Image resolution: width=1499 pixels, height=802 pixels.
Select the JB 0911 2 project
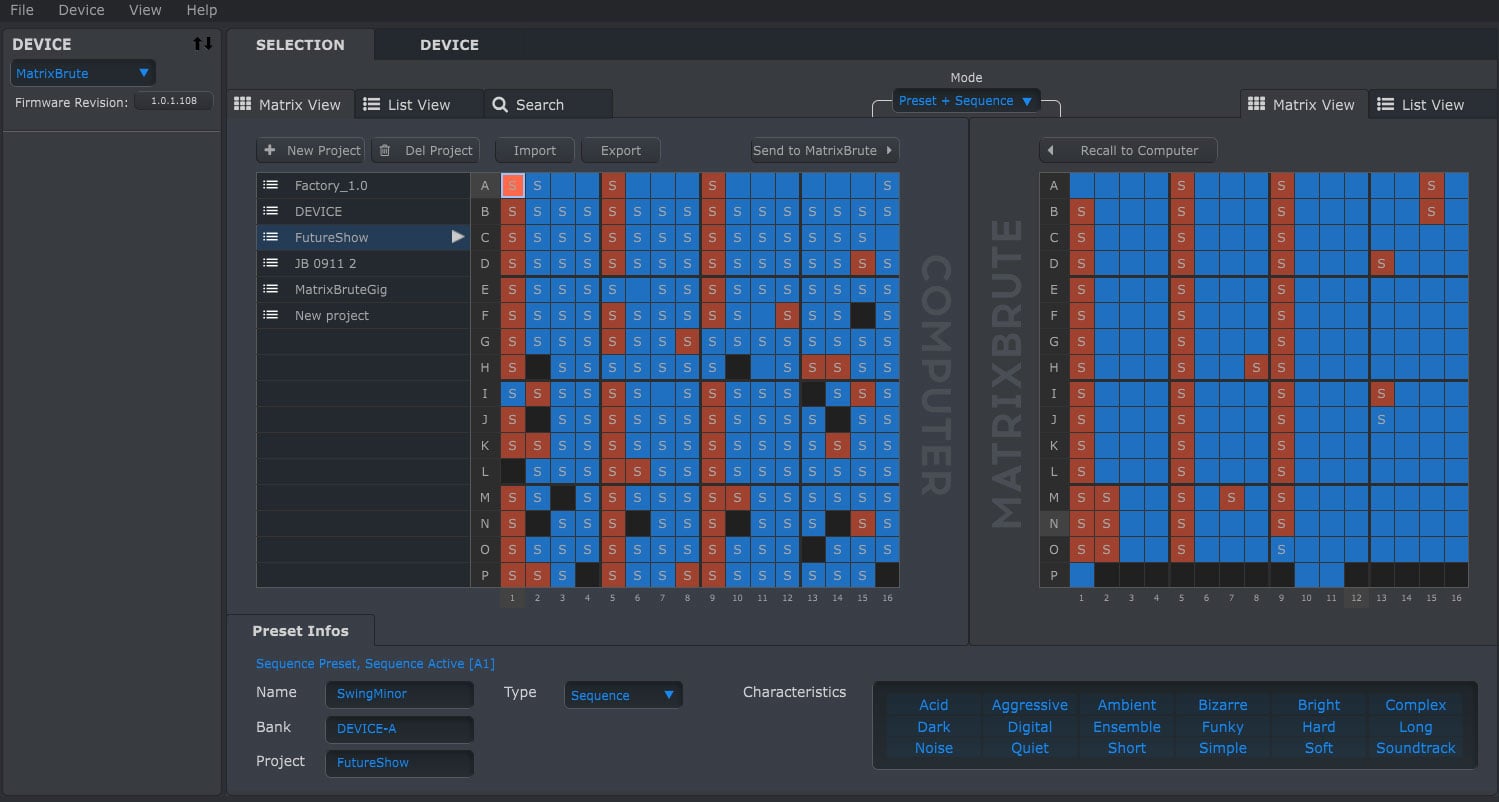(363, 263)
